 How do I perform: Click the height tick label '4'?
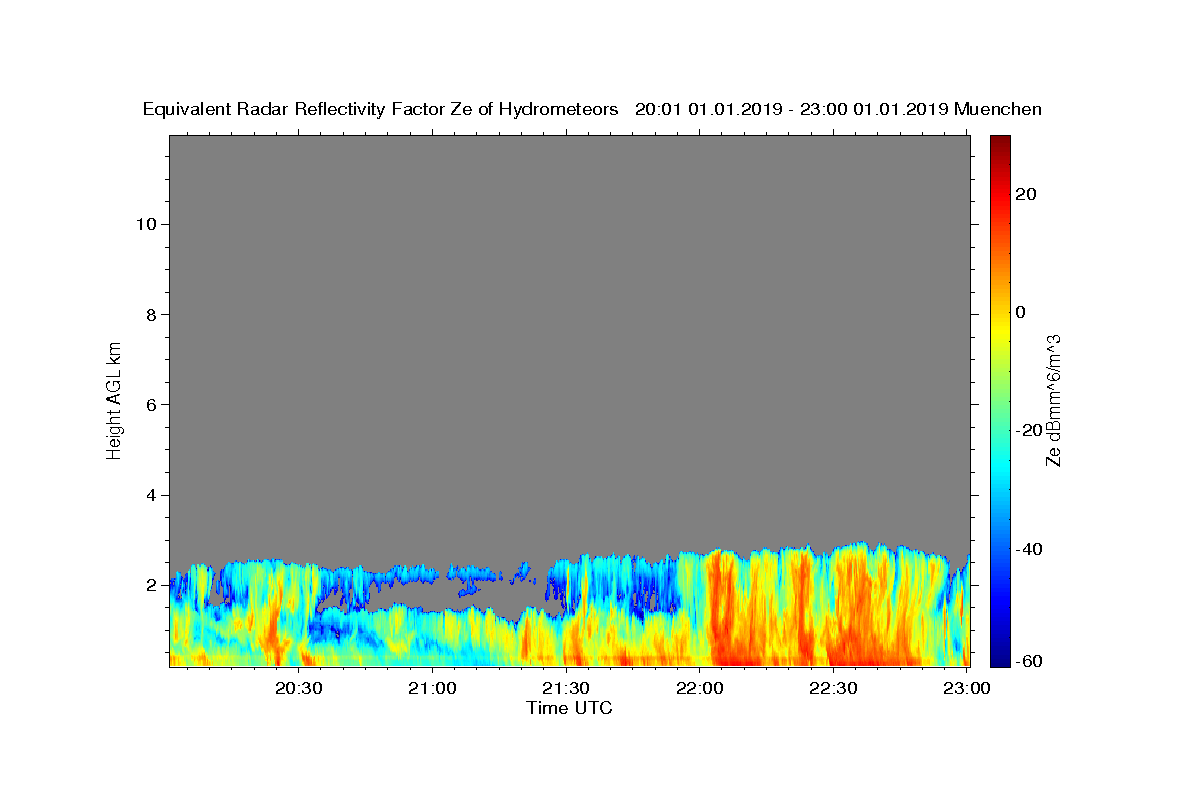coord(150,495)
